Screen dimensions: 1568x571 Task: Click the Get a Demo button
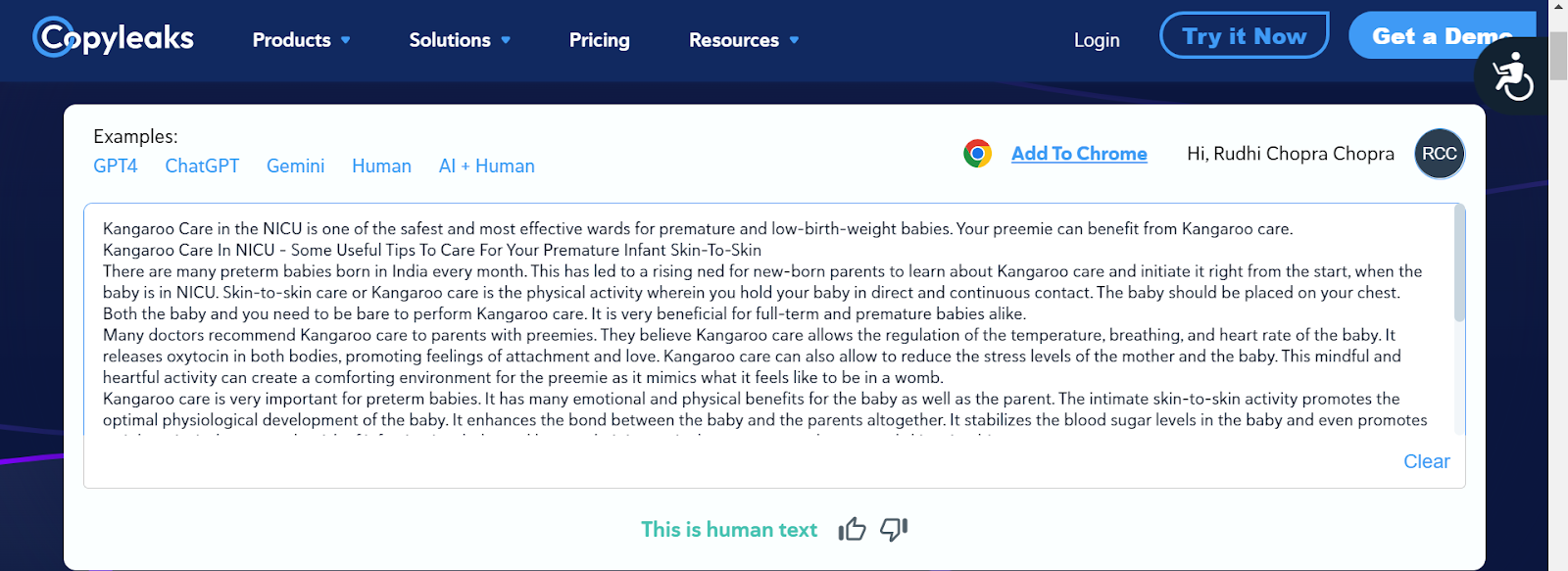pyautogui.click(x=1443, y=36)
